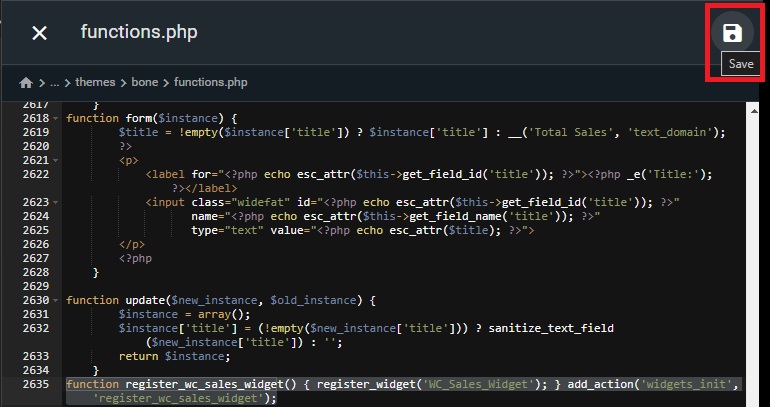The height and width of the screenshot is (407, 770).
Task: Click the Save disk icon
Action: point(732,33)
